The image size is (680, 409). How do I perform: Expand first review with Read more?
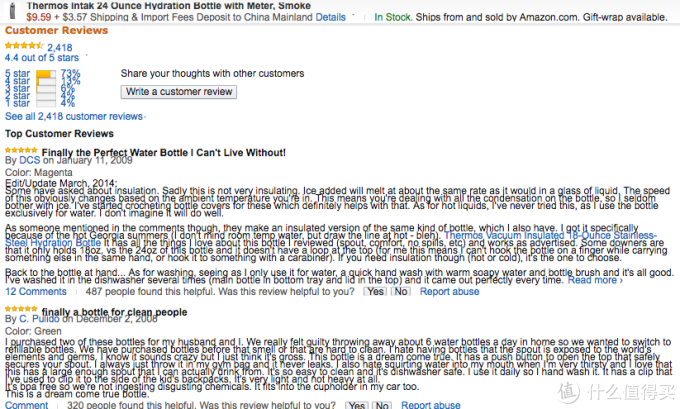tap(595, 280)
